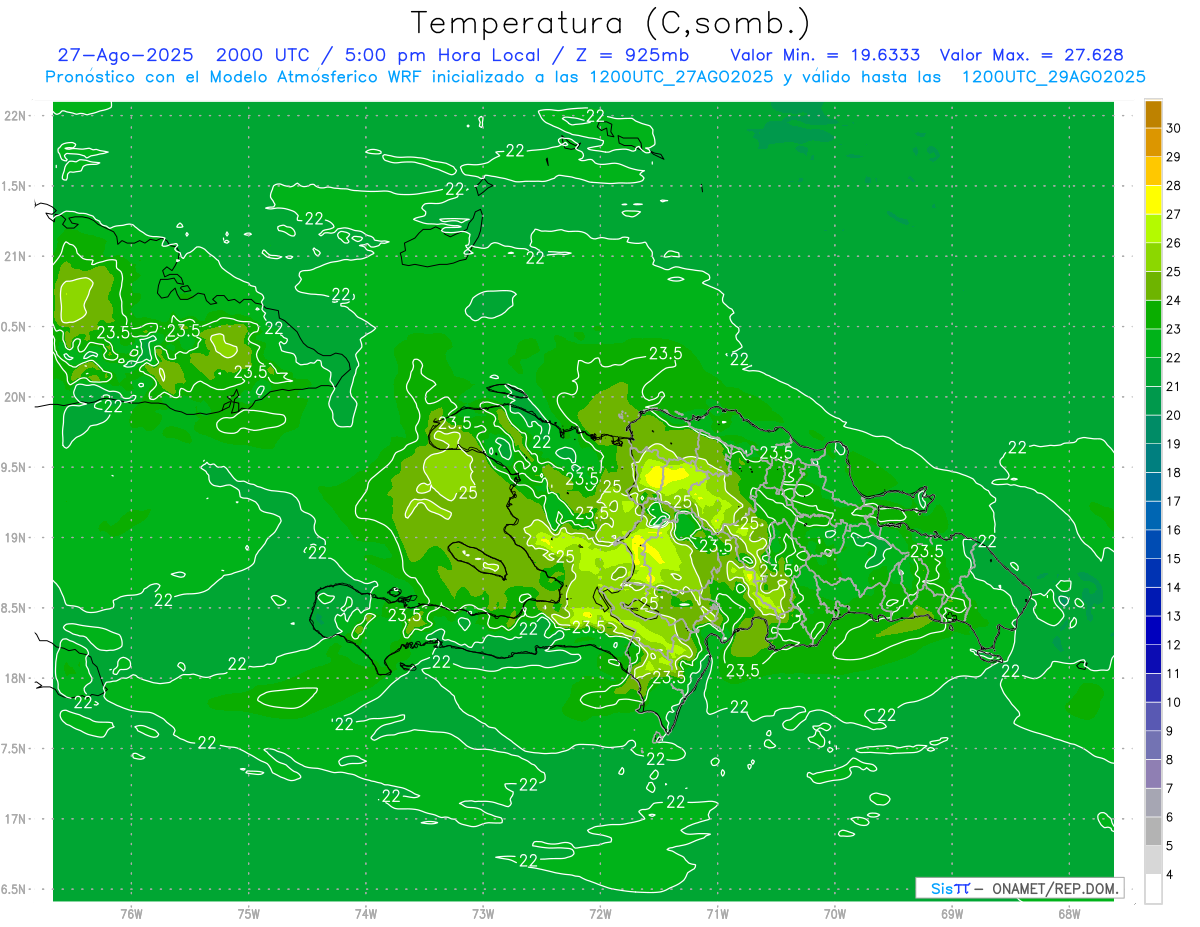The image size is (1200, 927).
Task: Click the latitude axis label "20N"
Action: pos(17,397)
